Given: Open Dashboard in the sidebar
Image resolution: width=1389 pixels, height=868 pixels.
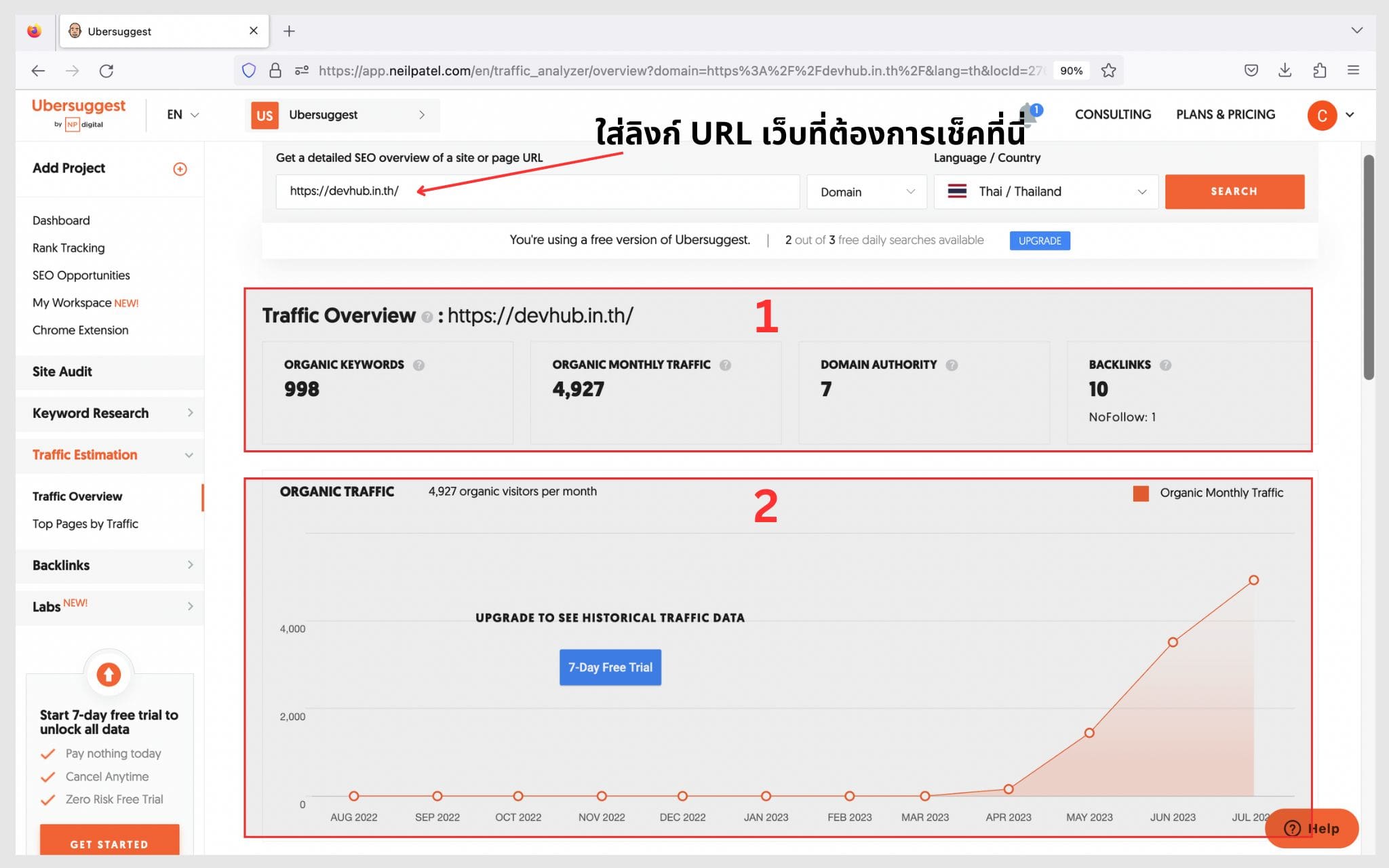Looking at the screenshot, I should [x=61, y=220].
